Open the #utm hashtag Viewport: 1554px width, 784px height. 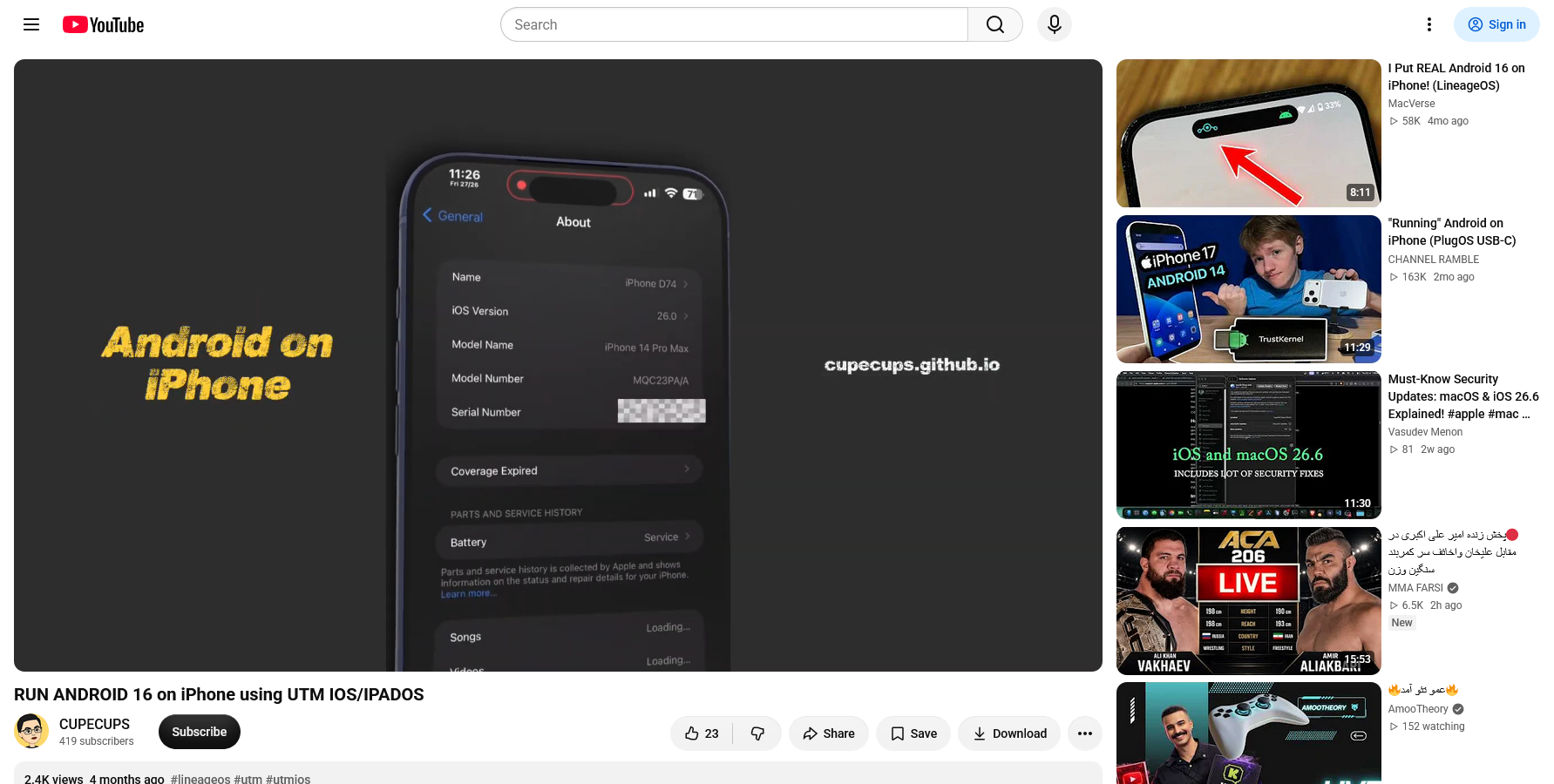click(x=248, y=779)
